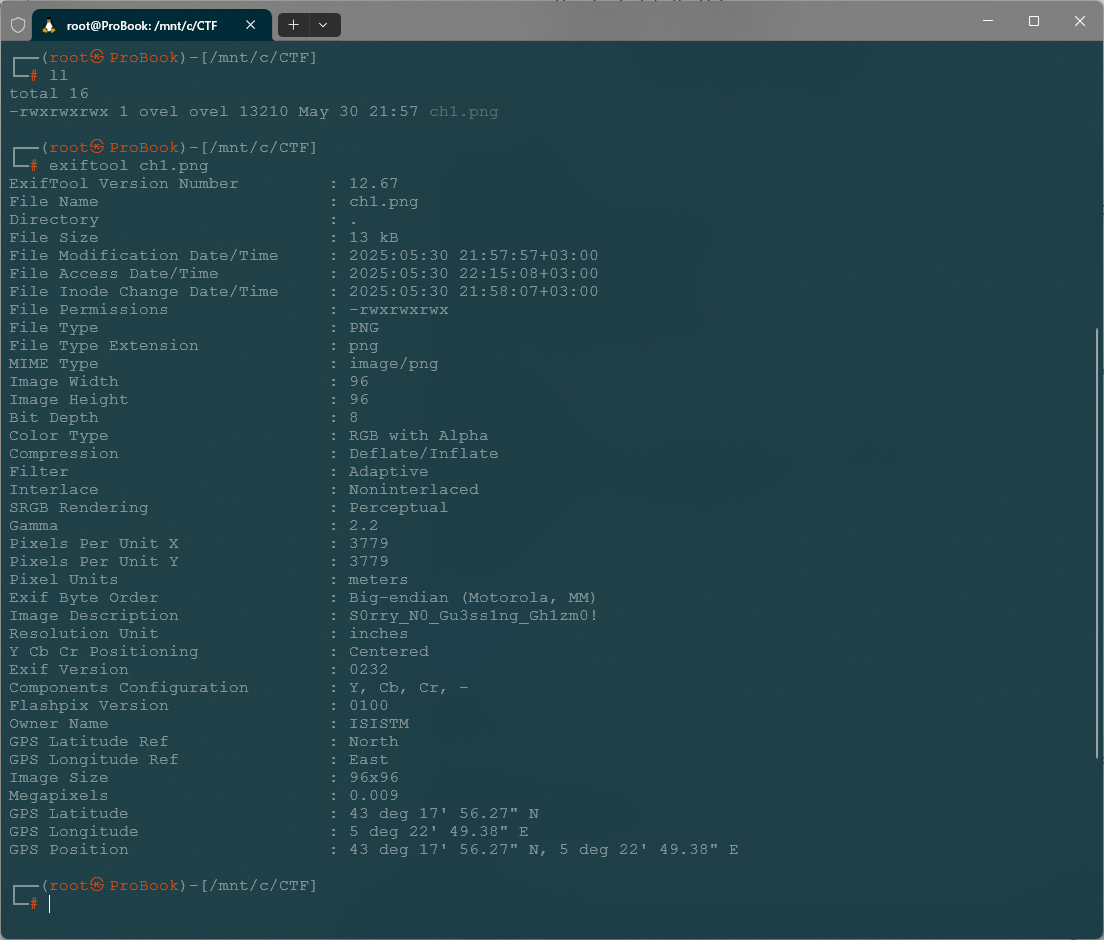Click the Gamma value 2.2

(x=364, y=525)
